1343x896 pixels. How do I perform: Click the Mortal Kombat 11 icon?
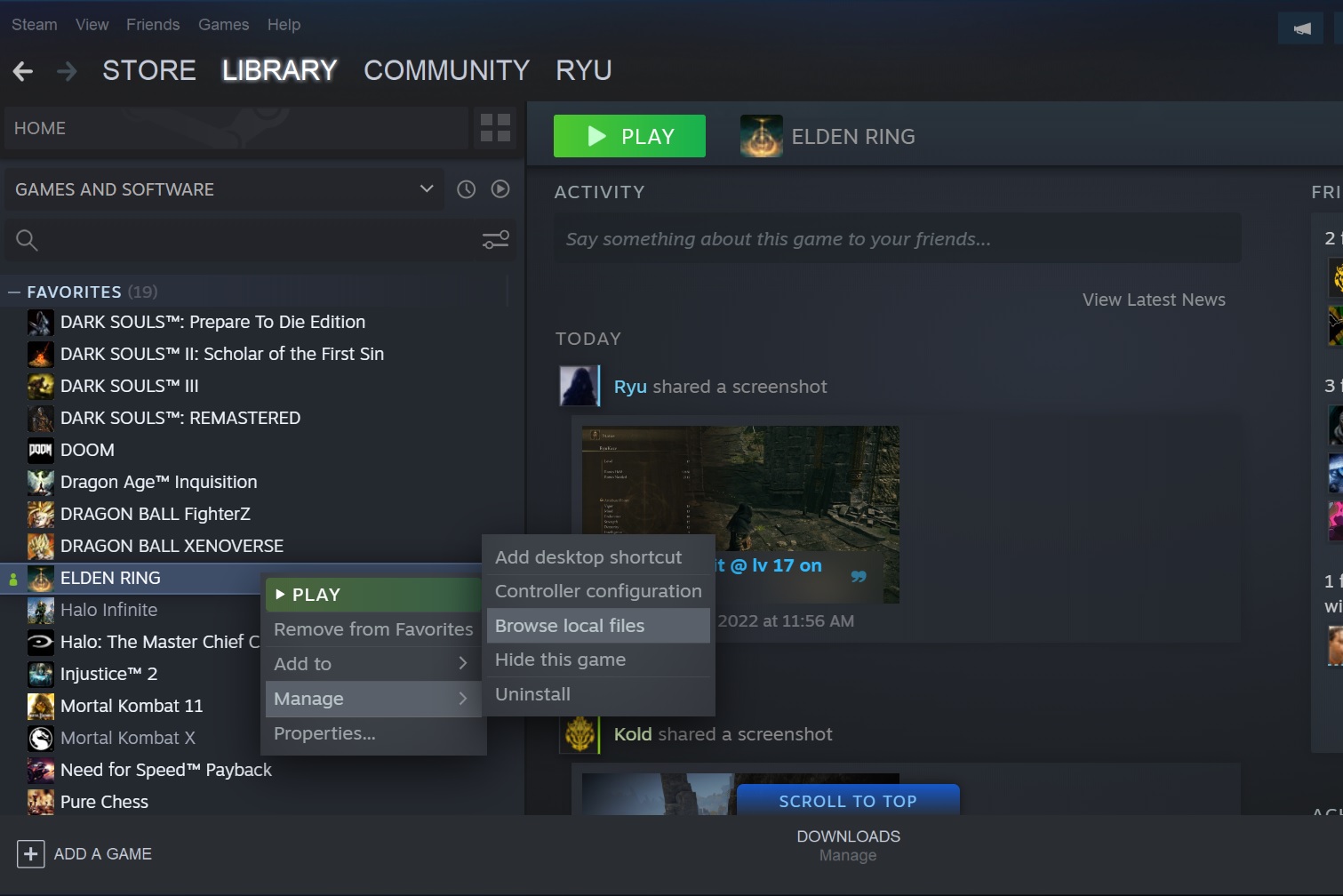click(x=41, y=706)
